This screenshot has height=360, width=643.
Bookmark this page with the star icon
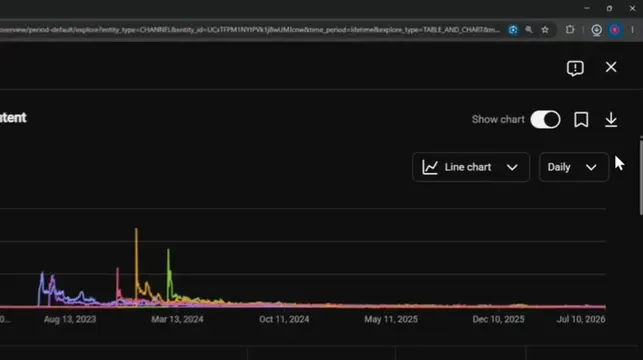click(545, 30)
